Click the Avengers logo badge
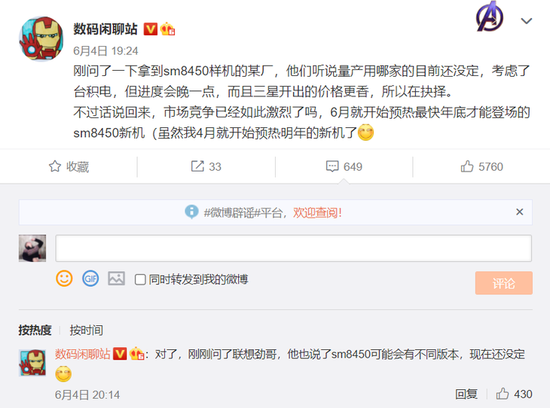 489,16
